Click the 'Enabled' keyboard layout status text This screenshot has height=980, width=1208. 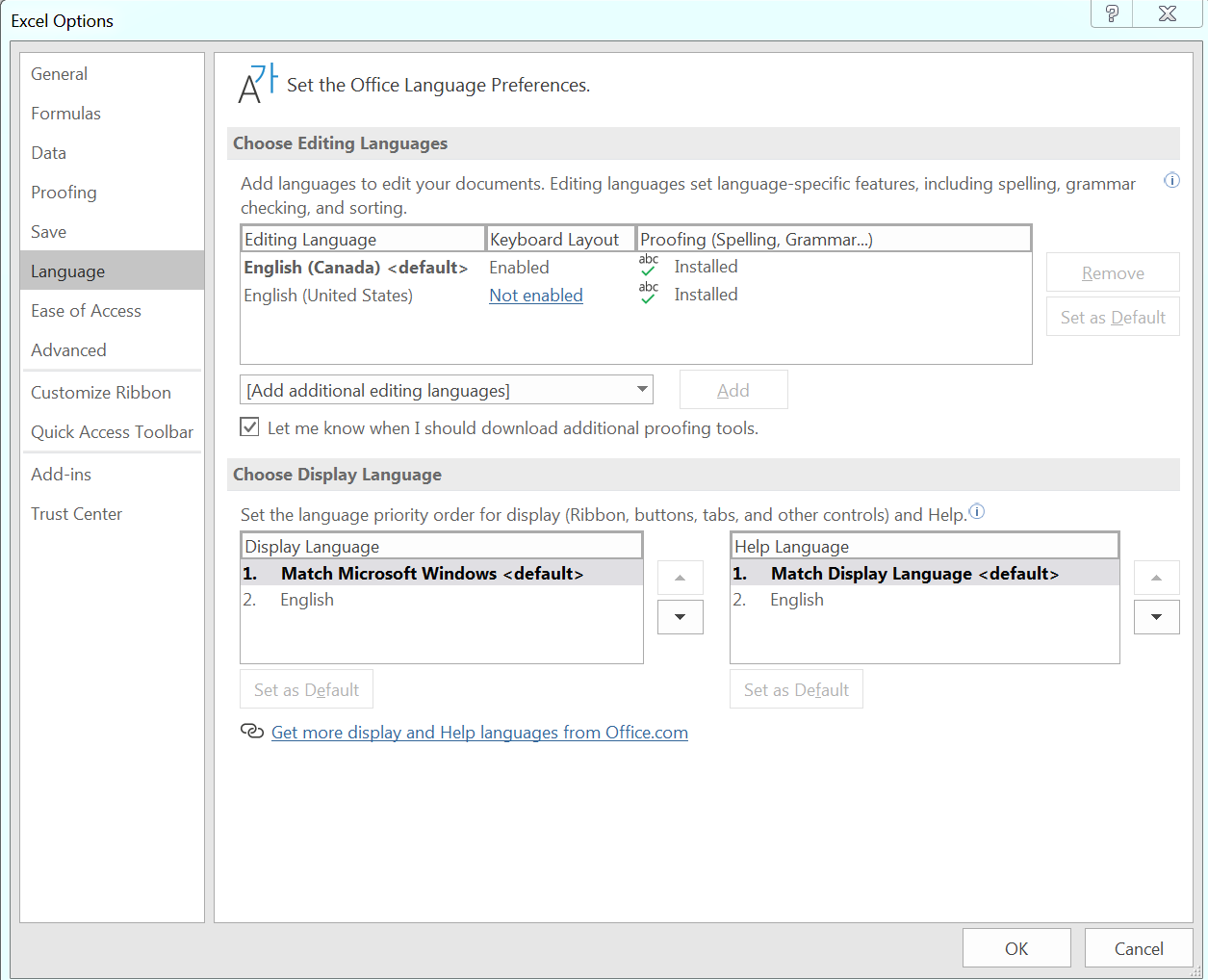519,268
